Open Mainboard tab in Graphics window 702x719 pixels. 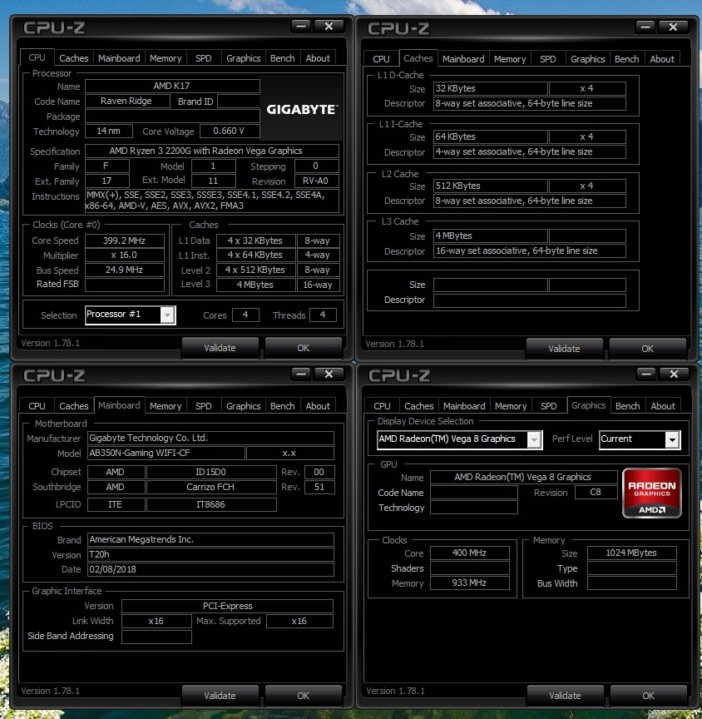(464, 406)
